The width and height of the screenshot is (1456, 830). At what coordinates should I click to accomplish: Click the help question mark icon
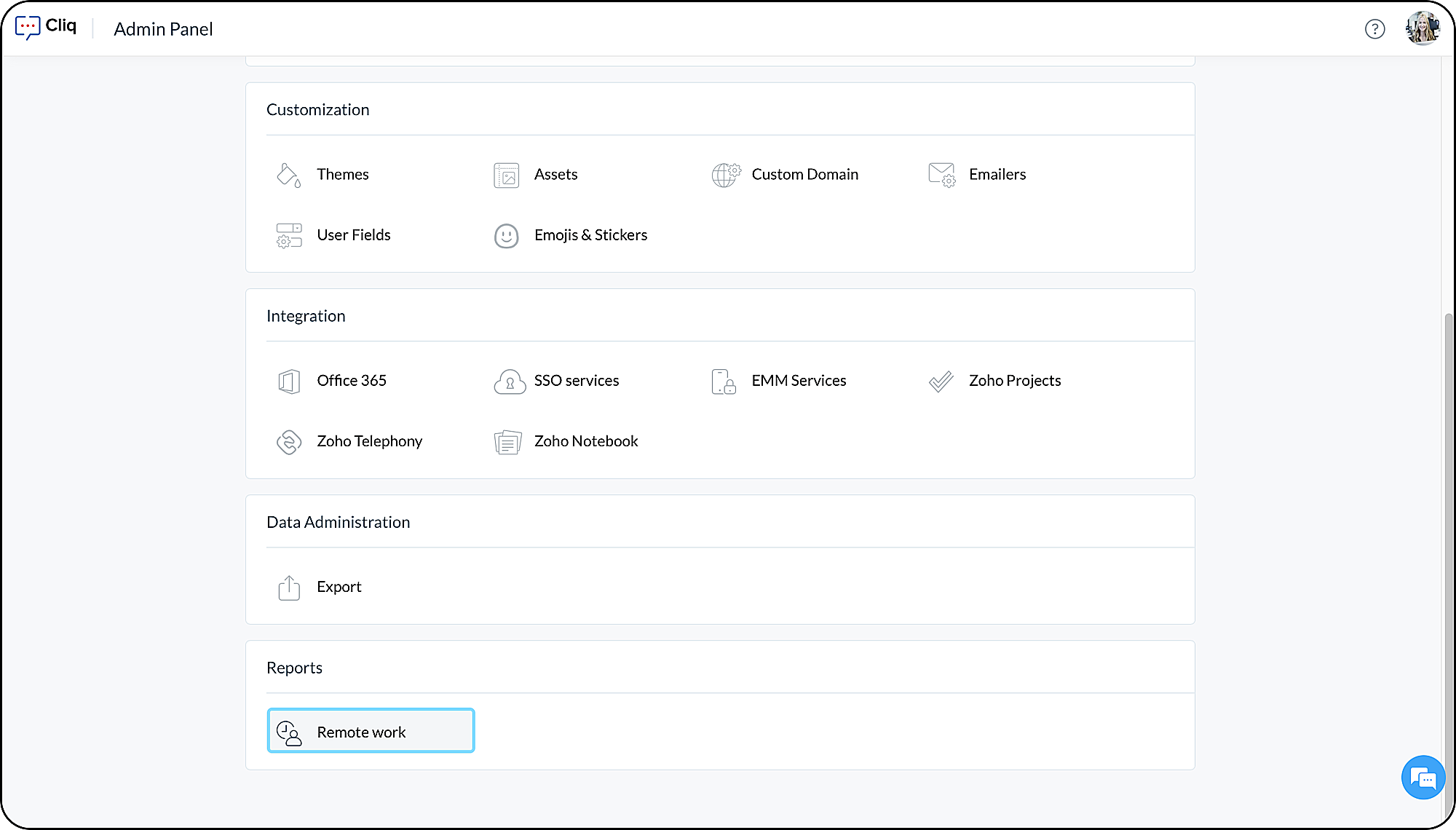[1374, 29]
